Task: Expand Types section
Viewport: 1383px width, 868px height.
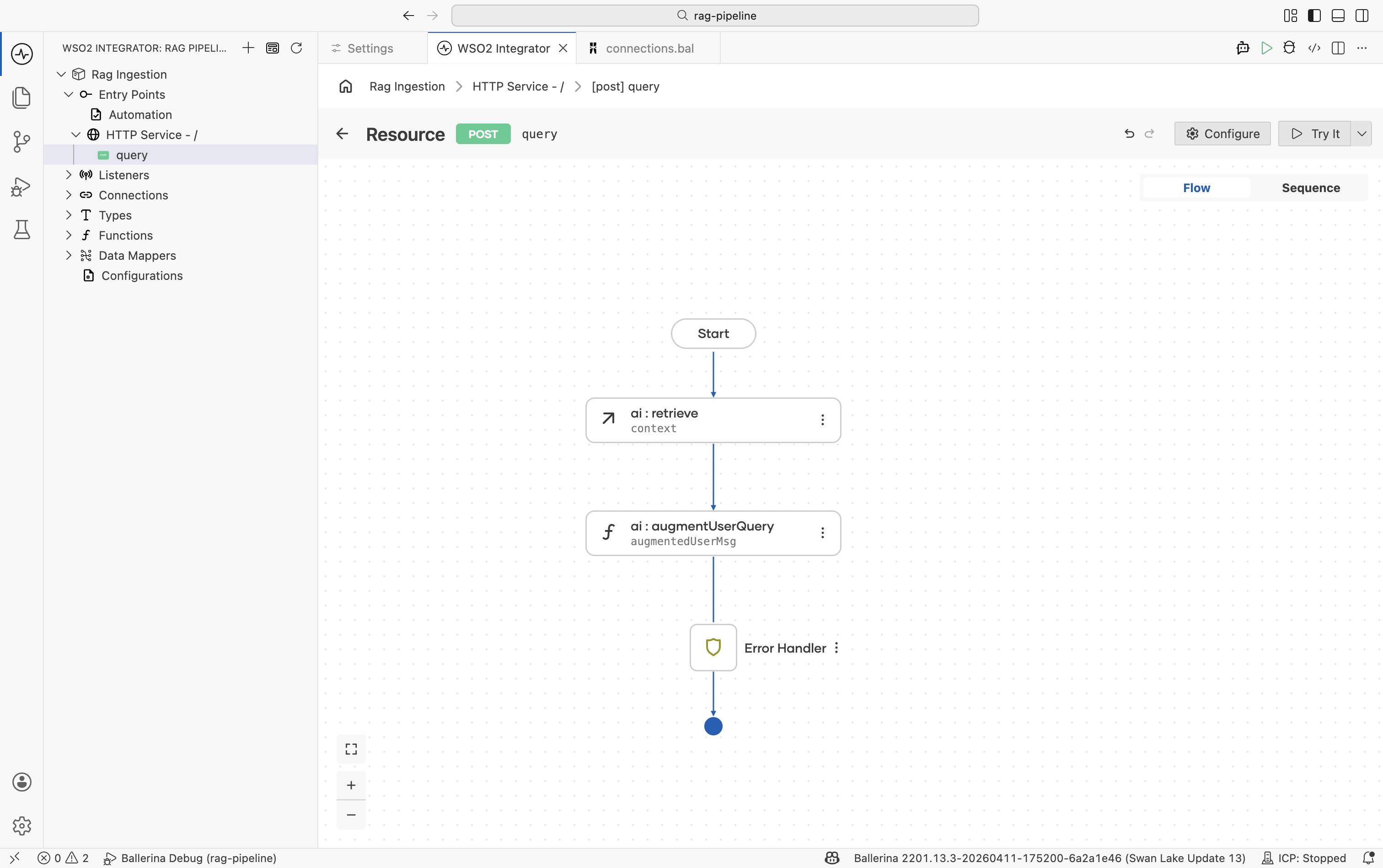Action: [x=69, y=215]
